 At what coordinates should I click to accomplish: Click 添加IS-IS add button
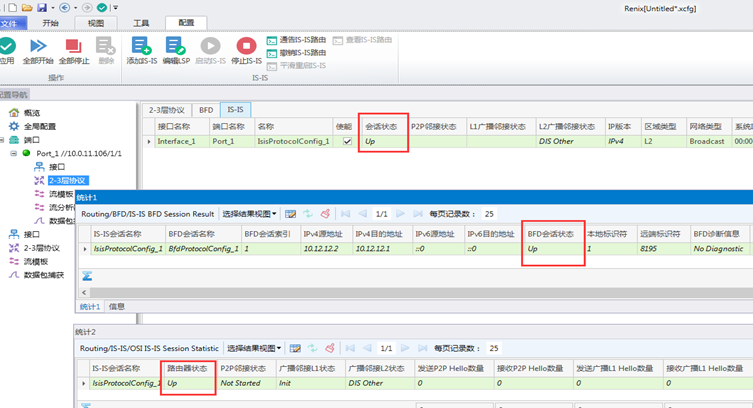point(142,50)
